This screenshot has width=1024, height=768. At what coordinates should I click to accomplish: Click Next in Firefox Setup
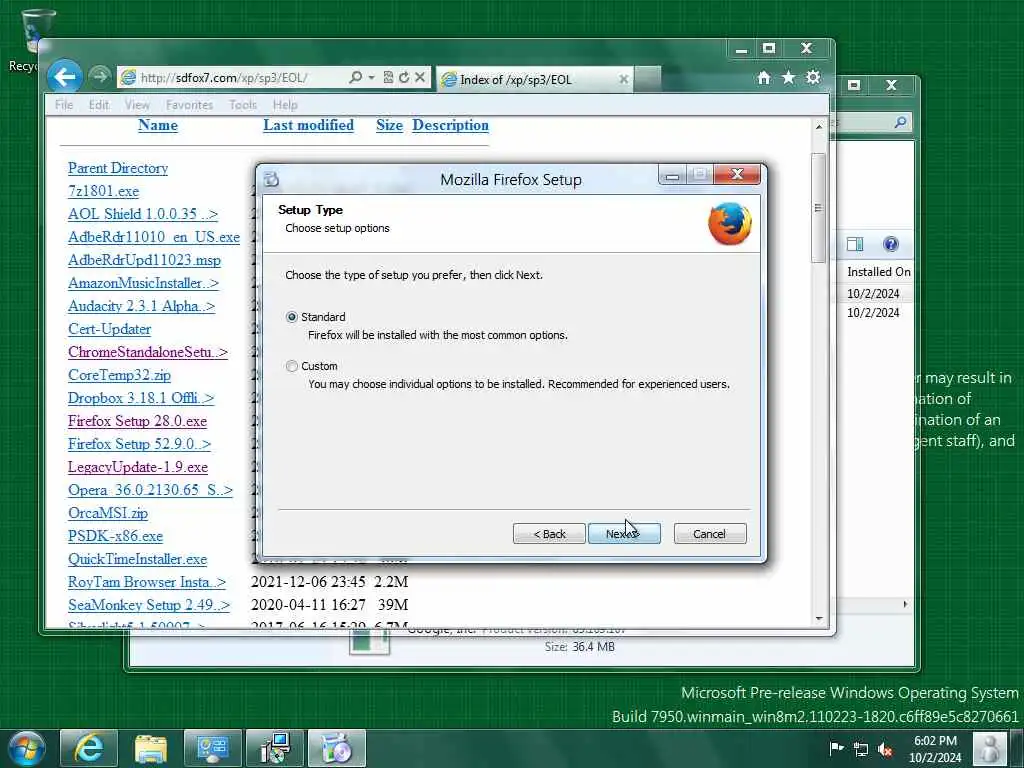(x=624, y=534)
